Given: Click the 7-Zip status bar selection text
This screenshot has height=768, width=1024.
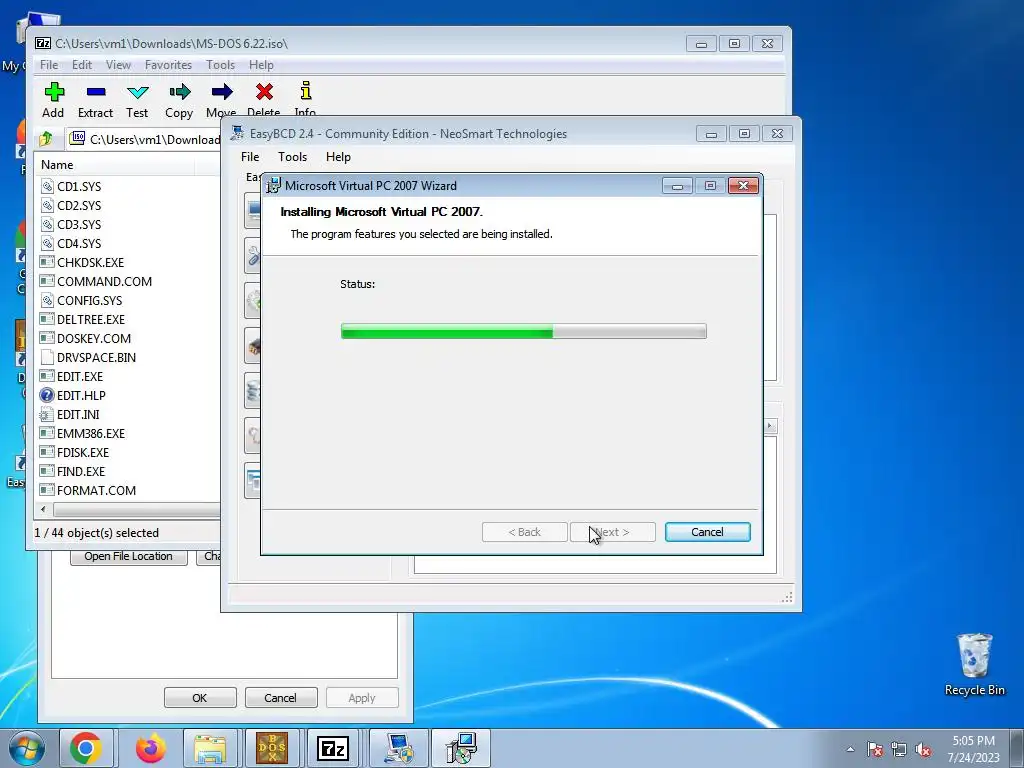Looking at the screenshot, I should (x=97, y=533).
